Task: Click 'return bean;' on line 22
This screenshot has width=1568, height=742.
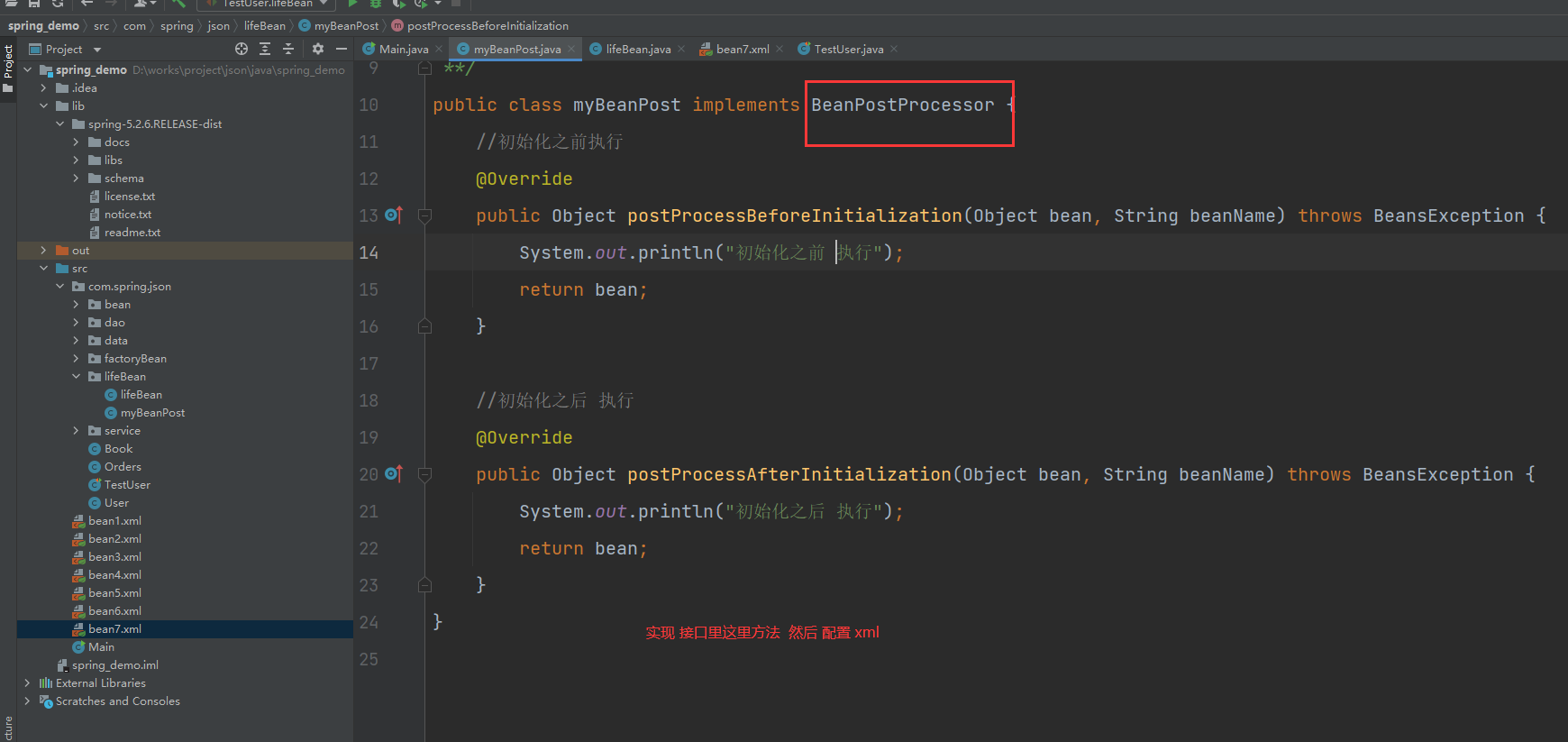Action: click(x=583, y=548)
